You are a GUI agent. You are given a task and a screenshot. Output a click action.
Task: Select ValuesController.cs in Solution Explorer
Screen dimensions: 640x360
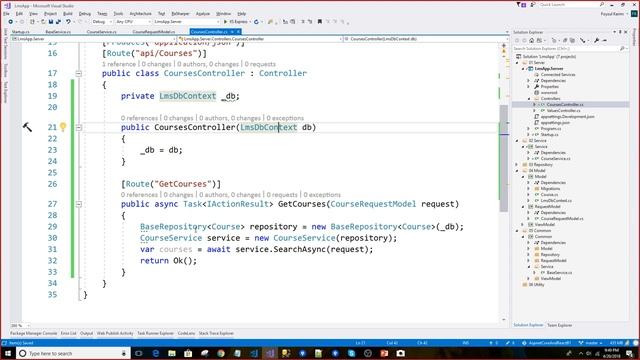tap(562, 111)
